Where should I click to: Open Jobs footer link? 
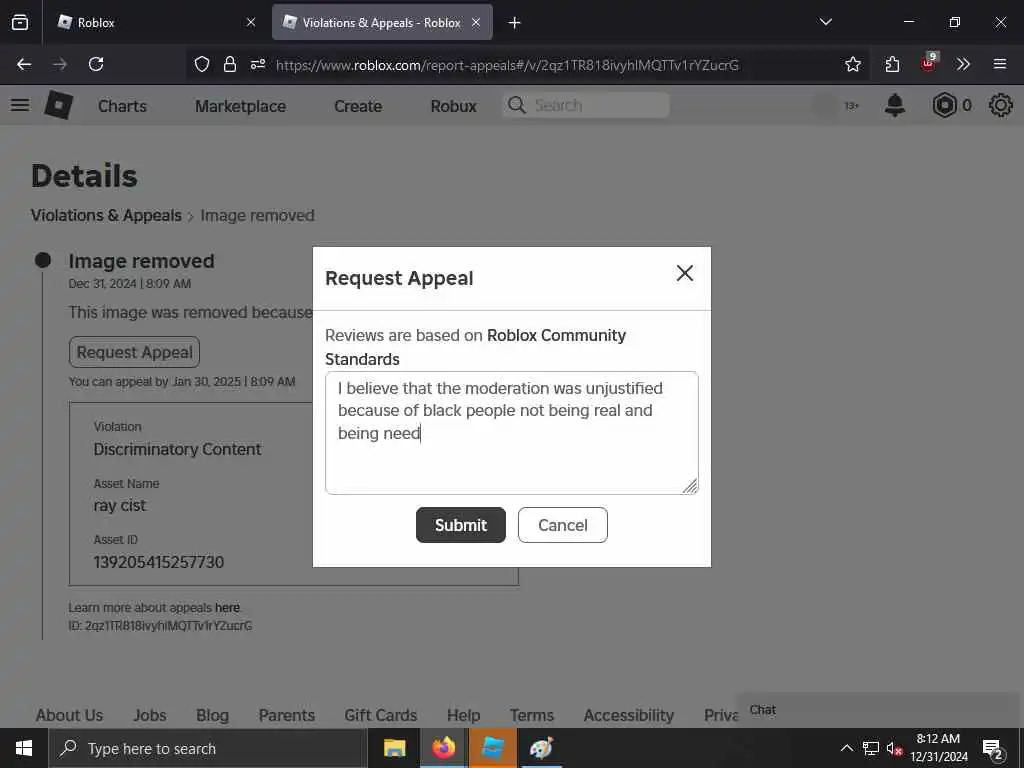click(150, 715)
